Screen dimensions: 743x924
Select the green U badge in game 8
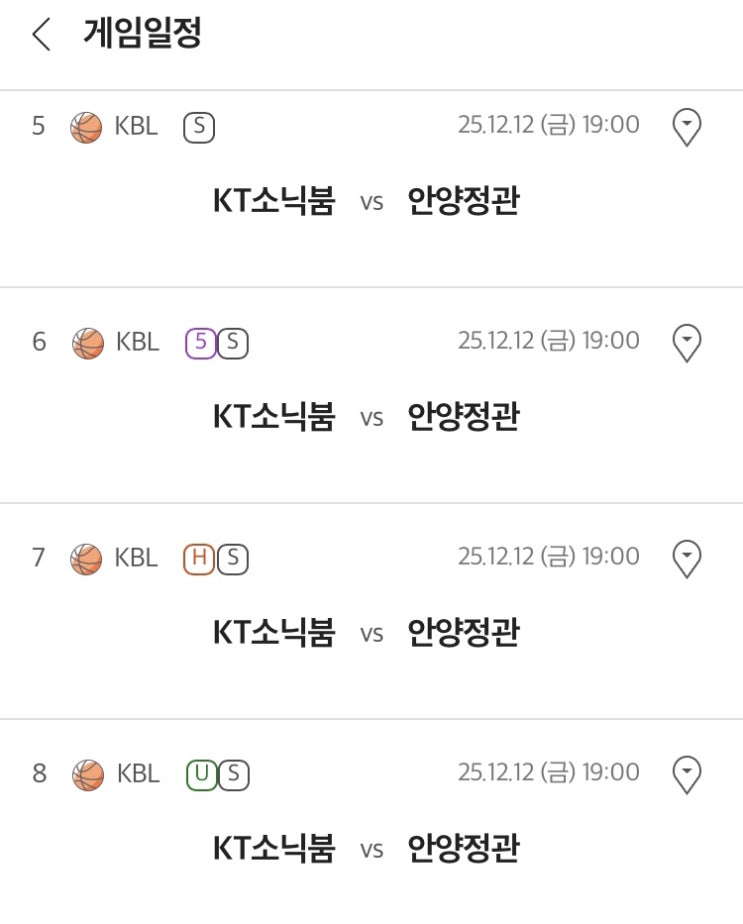click(201, 775)
